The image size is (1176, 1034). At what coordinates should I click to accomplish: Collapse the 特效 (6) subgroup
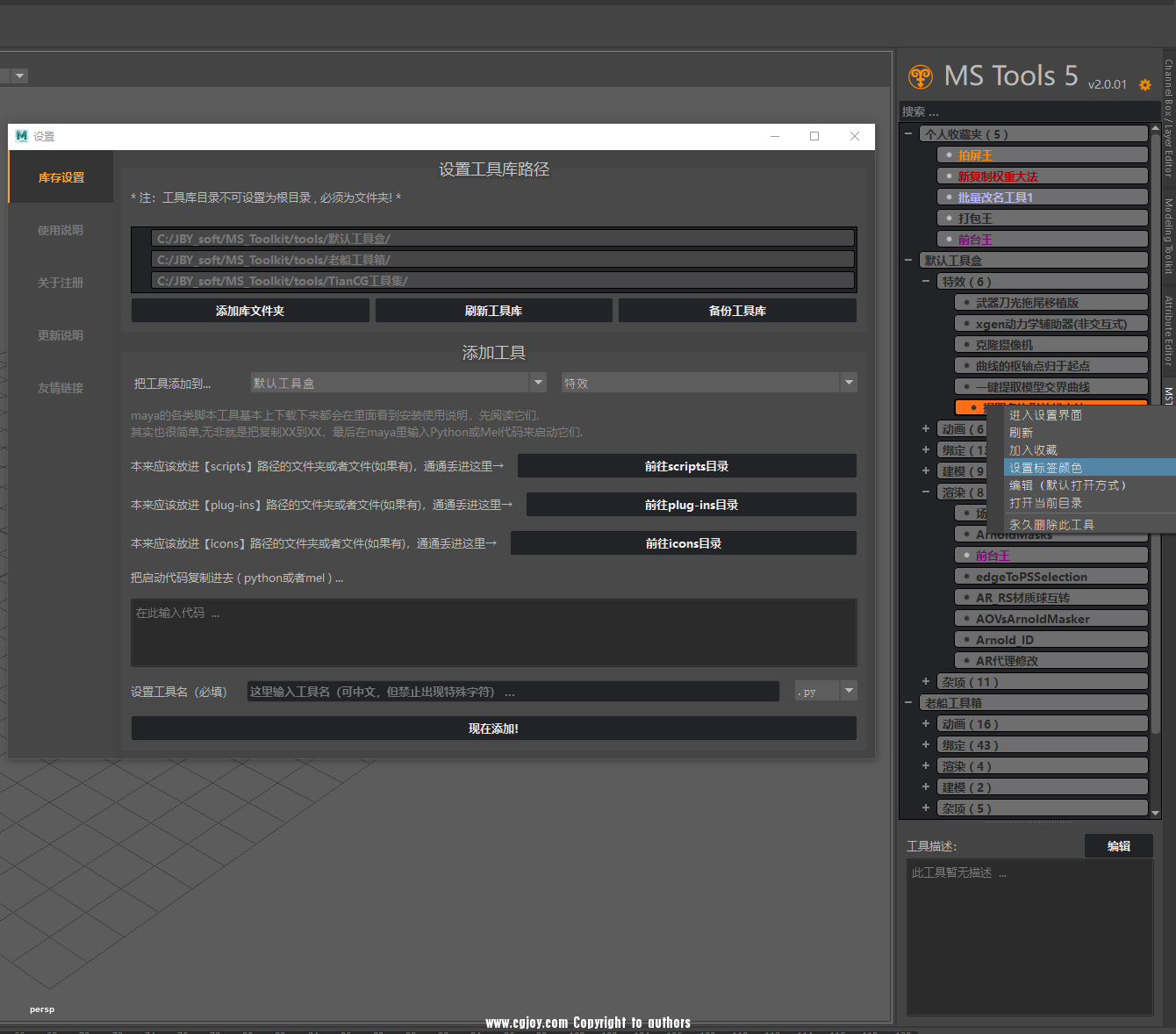tap(926, 282)
